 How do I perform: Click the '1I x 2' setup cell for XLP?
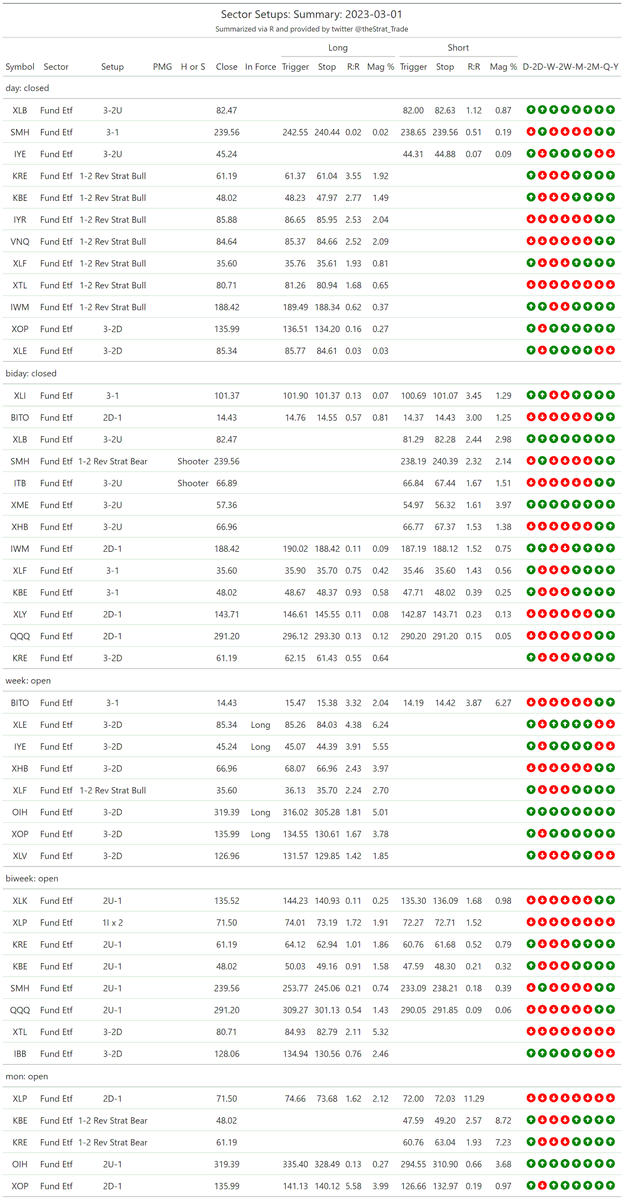point(112,923)
